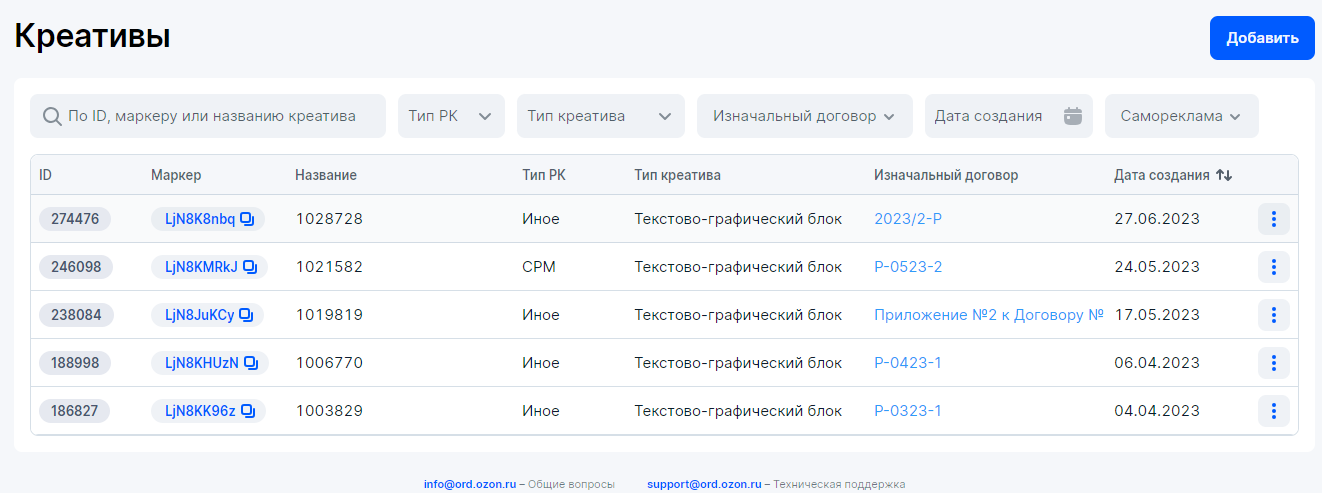Expand the Тип РК filter dropdown
The image size is (1322, 493).
point(451,116)
